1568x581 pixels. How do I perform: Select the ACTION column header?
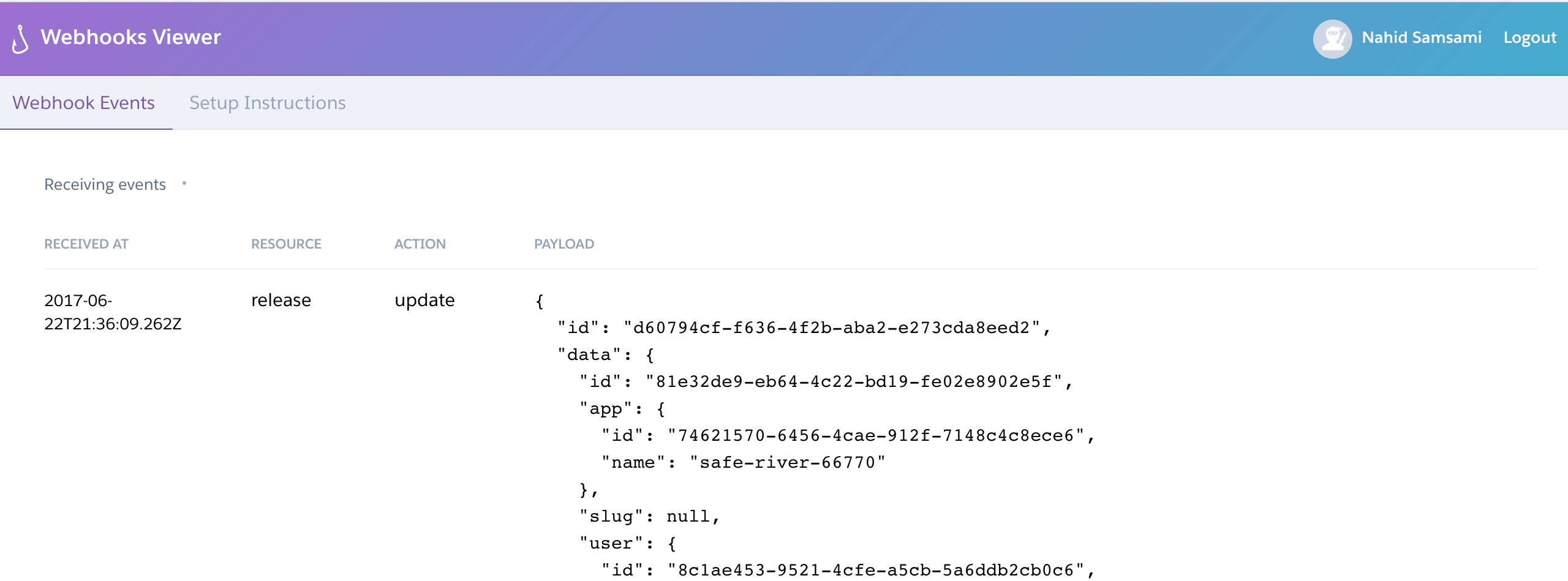tap(419, 244)
